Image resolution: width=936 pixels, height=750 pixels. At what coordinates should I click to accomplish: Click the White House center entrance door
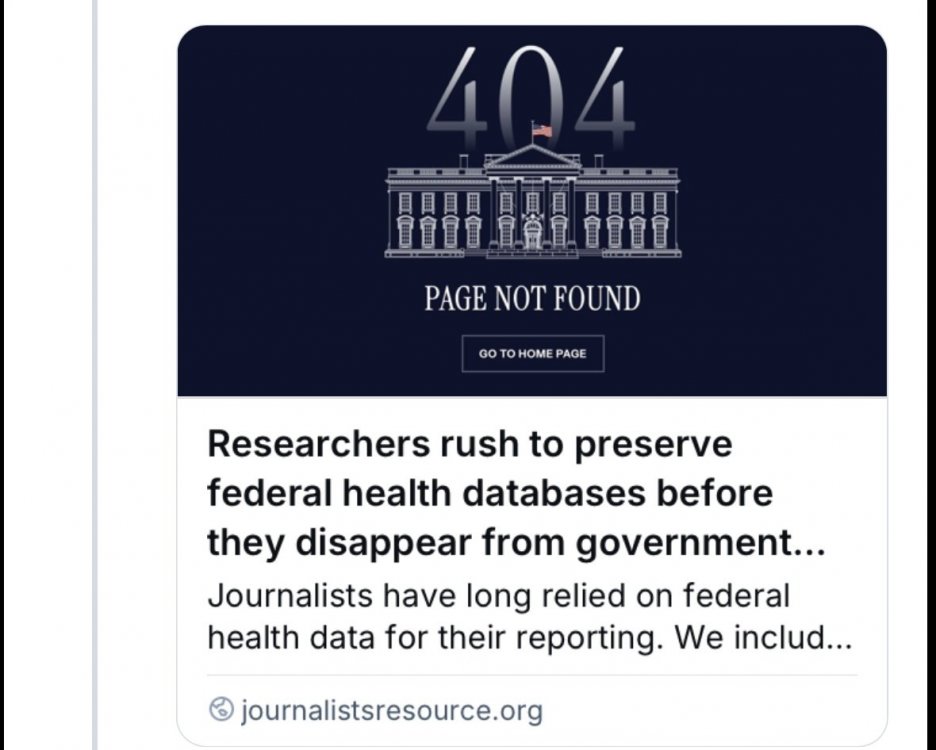pyautogui.click(x=532, y=237)
